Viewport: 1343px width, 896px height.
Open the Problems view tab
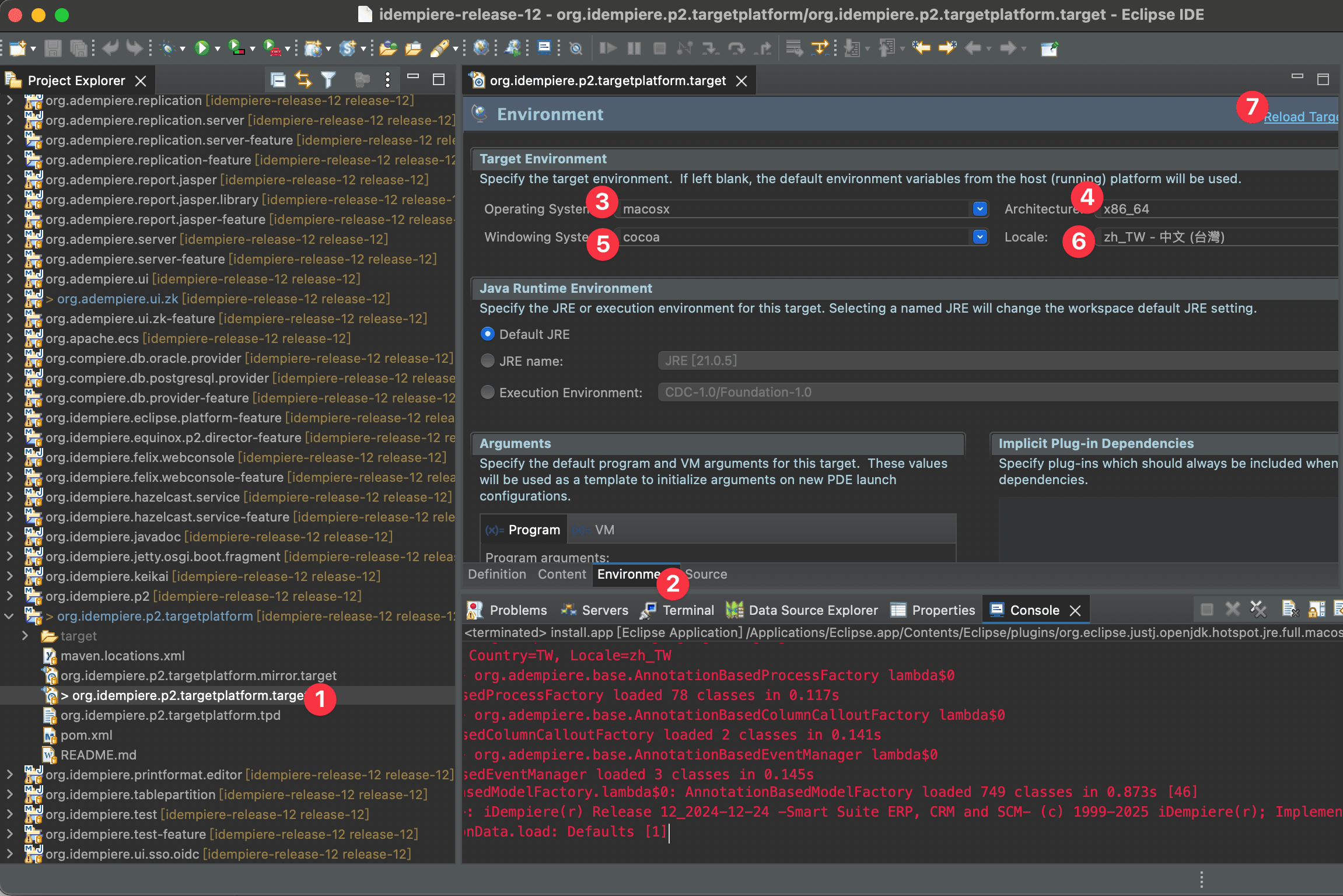508,610
